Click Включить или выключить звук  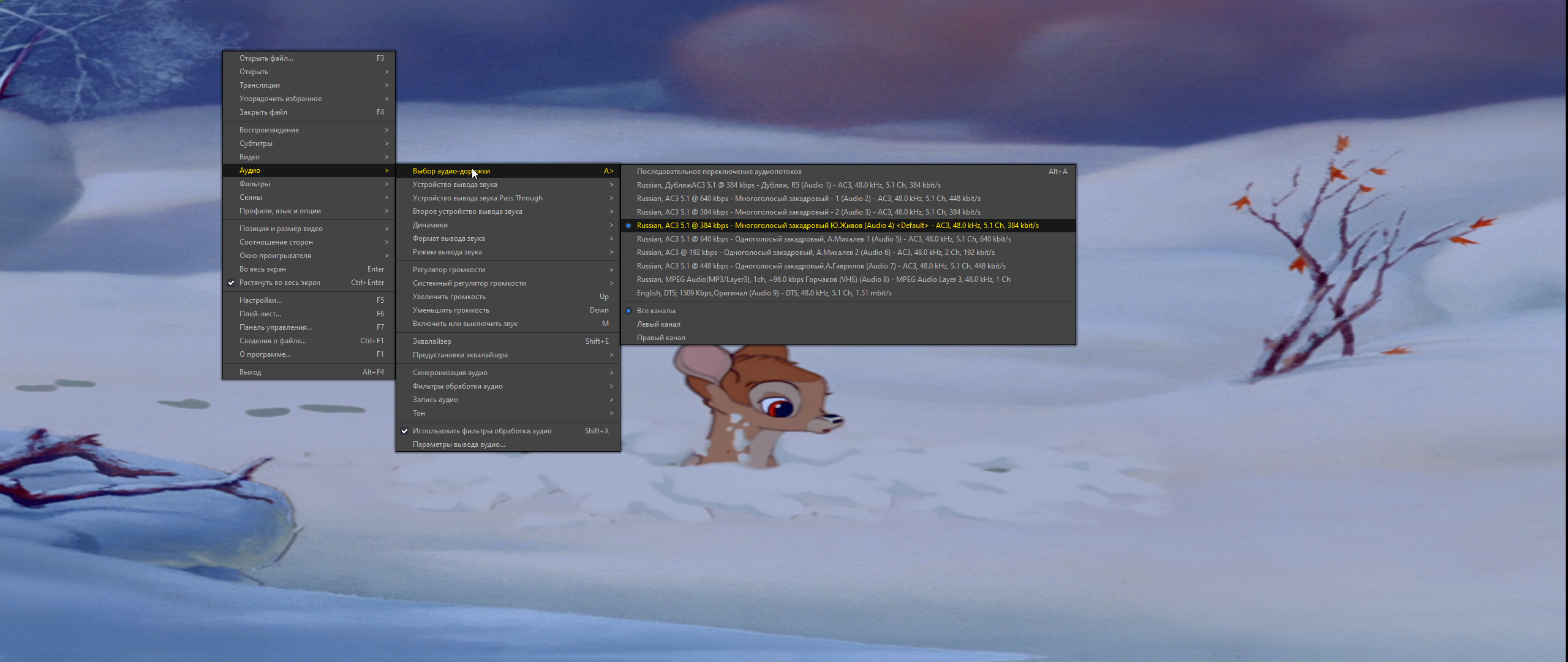point(465,324)
